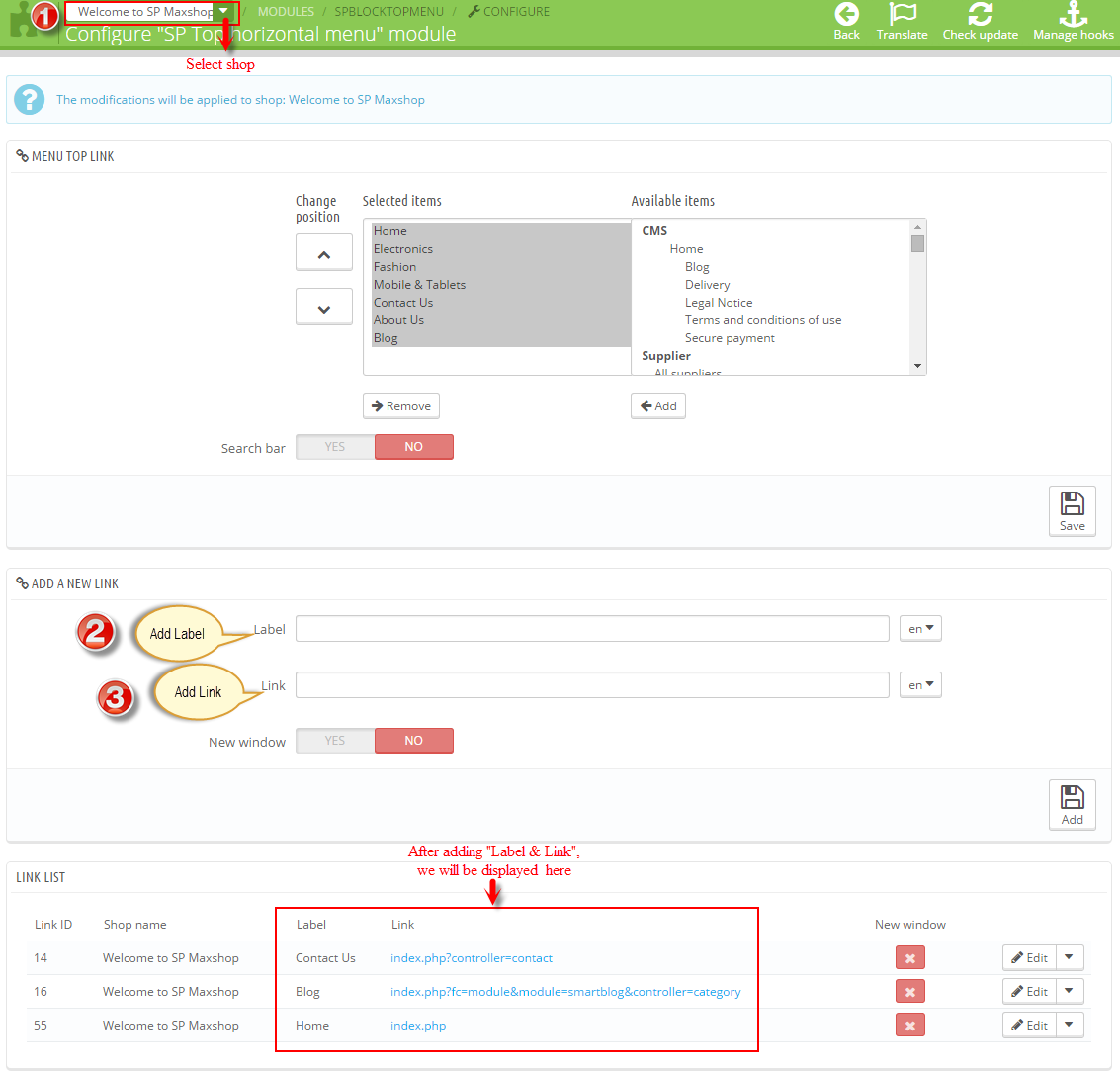Toggle new window X for Contact Us

[x=910, y=957]
